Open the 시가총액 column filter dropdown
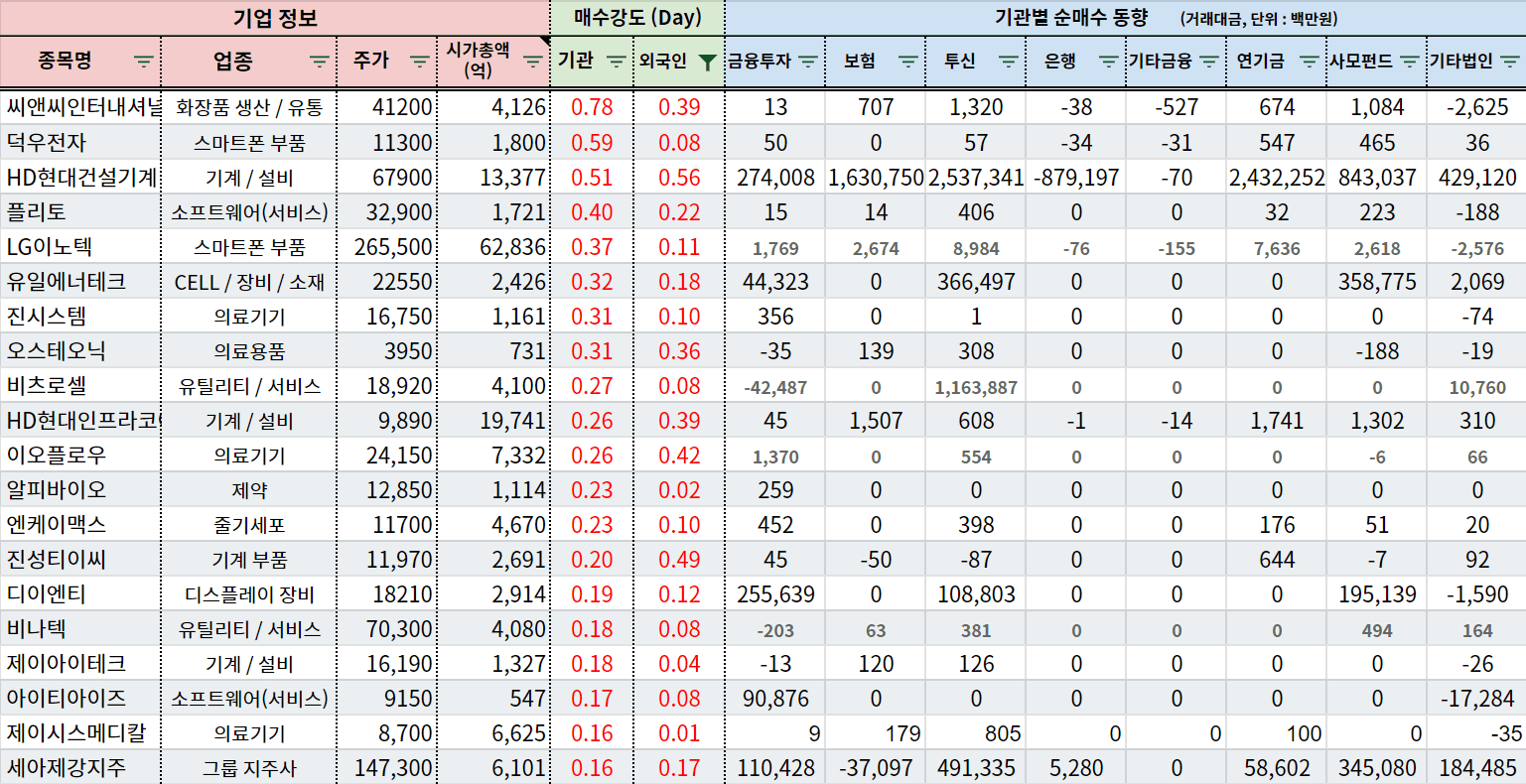 point(533,62)
